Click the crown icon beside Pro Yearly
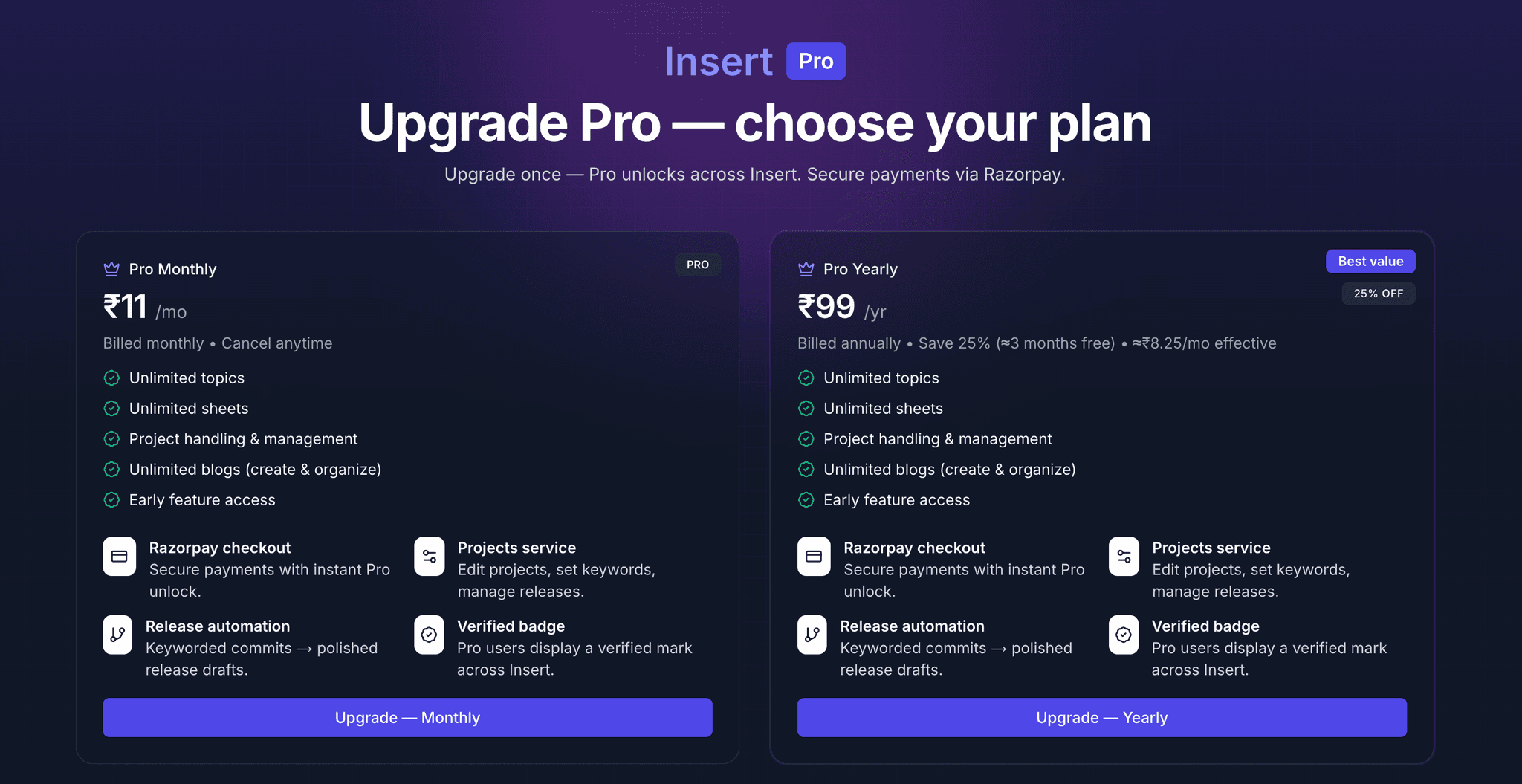Viewport: 1522px width, 784px height. 806,269
